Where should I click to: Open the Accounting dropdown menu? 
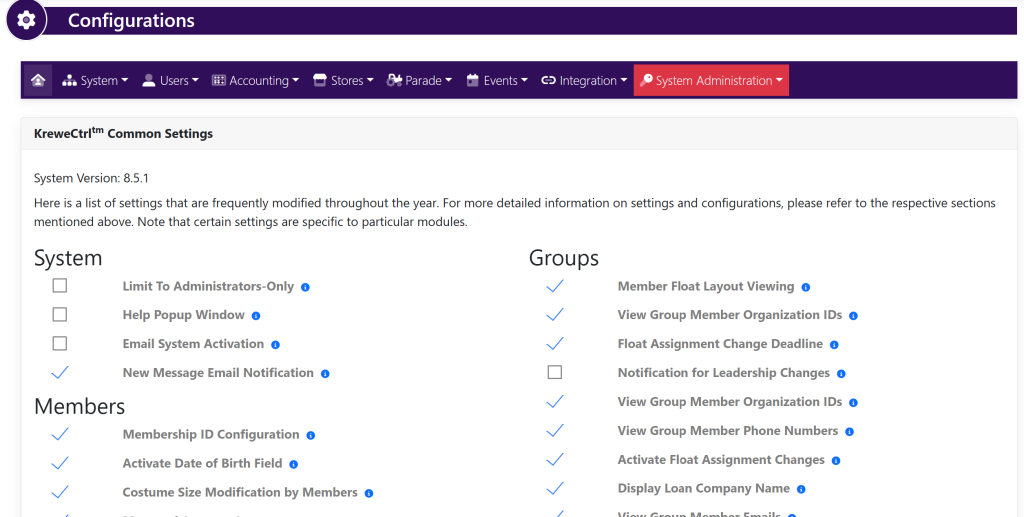pos(256,80)
